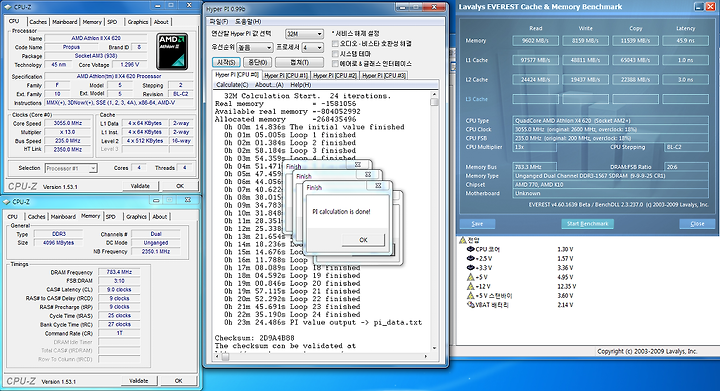Click the Memory Latency result 45.9 ns

pyautogui.click(x=685, y=40)
